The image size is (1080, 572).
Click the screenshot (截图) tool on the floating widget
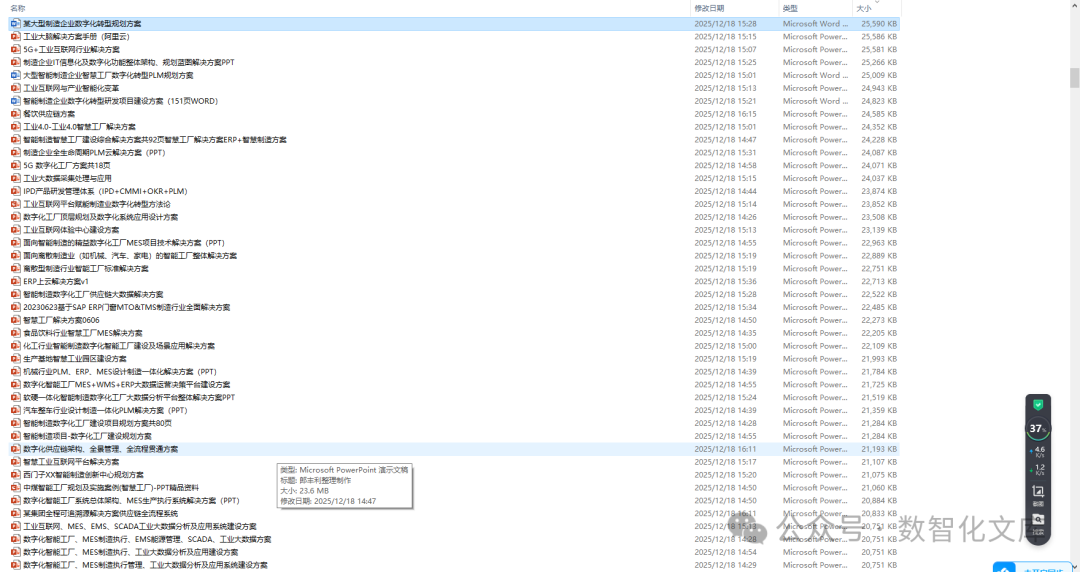coord(1038,493)
